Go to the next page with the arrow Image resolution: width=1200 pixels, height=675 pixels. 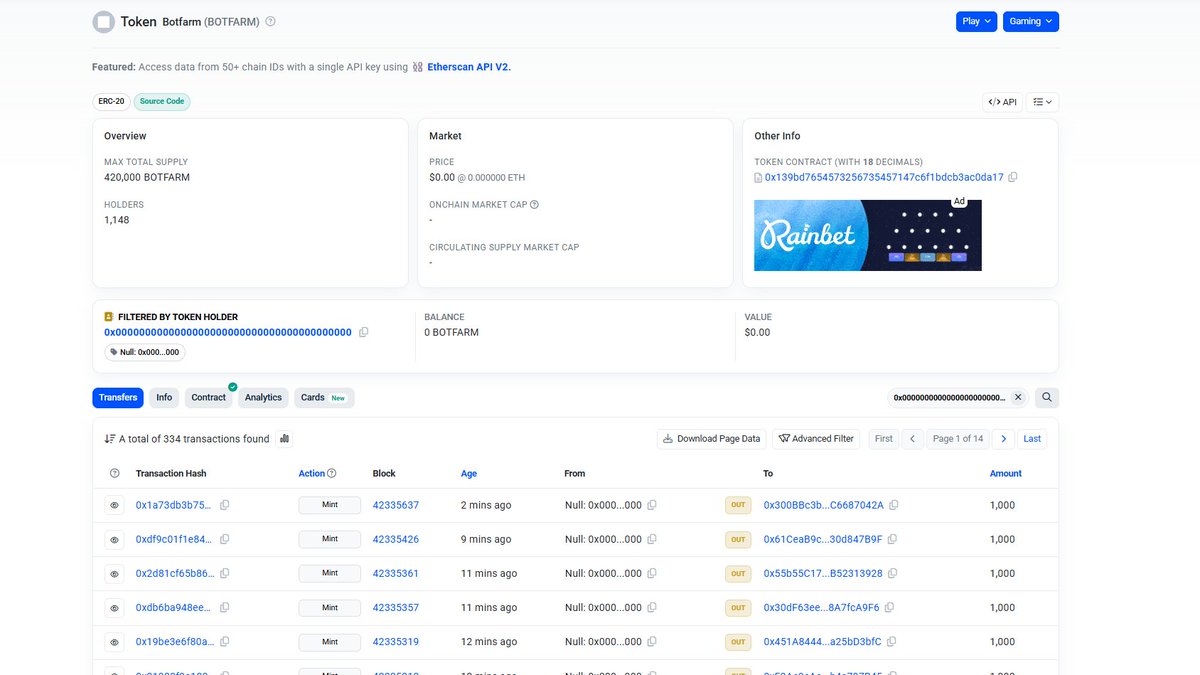pos(1003,438)
